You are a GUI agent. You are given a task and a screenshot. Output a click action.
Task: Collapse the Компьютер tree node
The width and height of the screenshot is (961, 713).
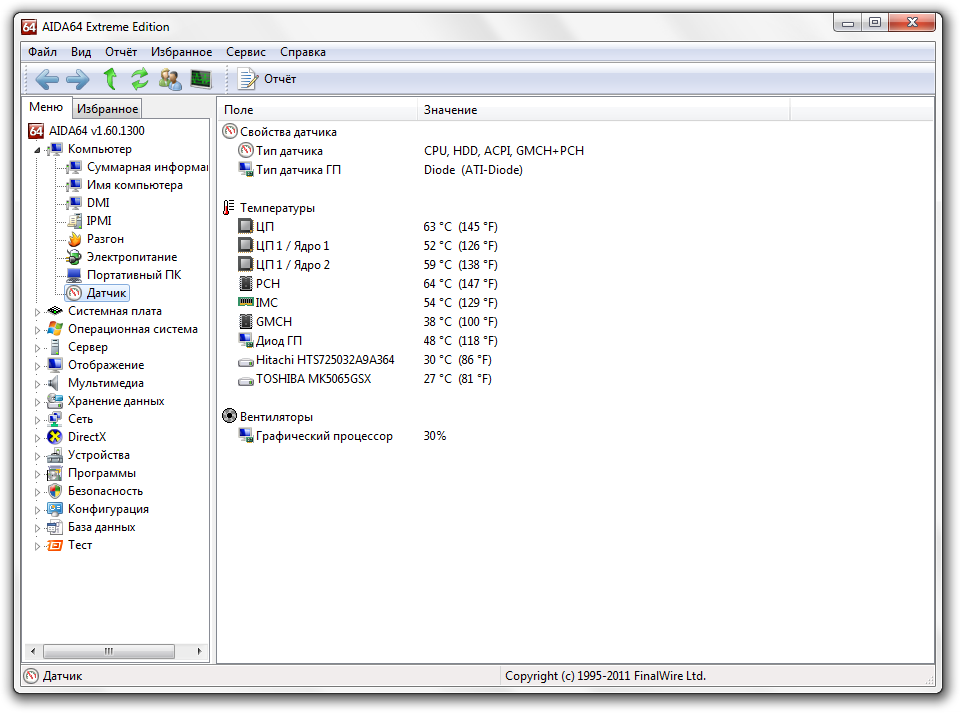coord(38,150)
